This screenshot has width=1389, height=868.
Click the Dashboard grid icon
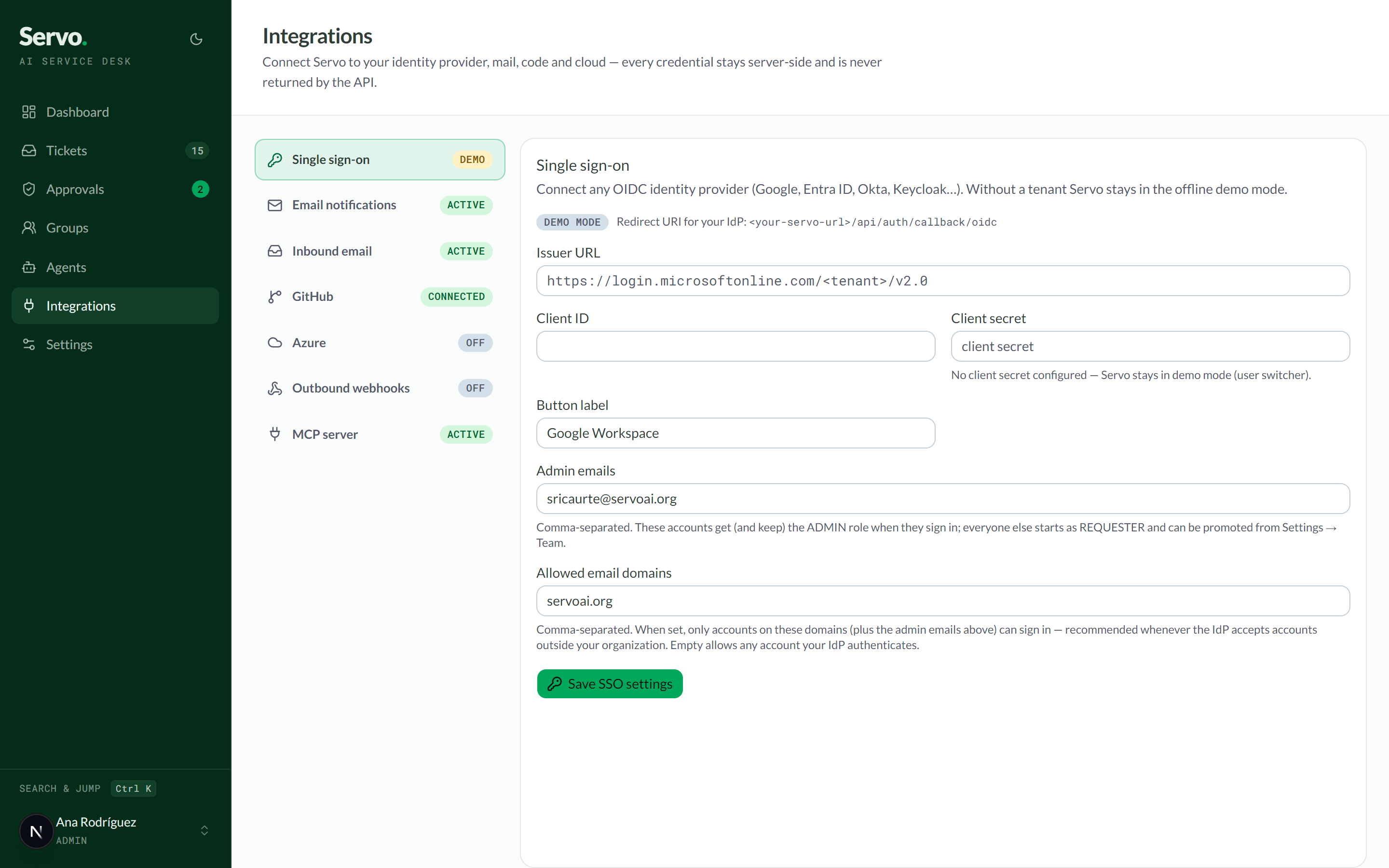click(x=29, y=112)
